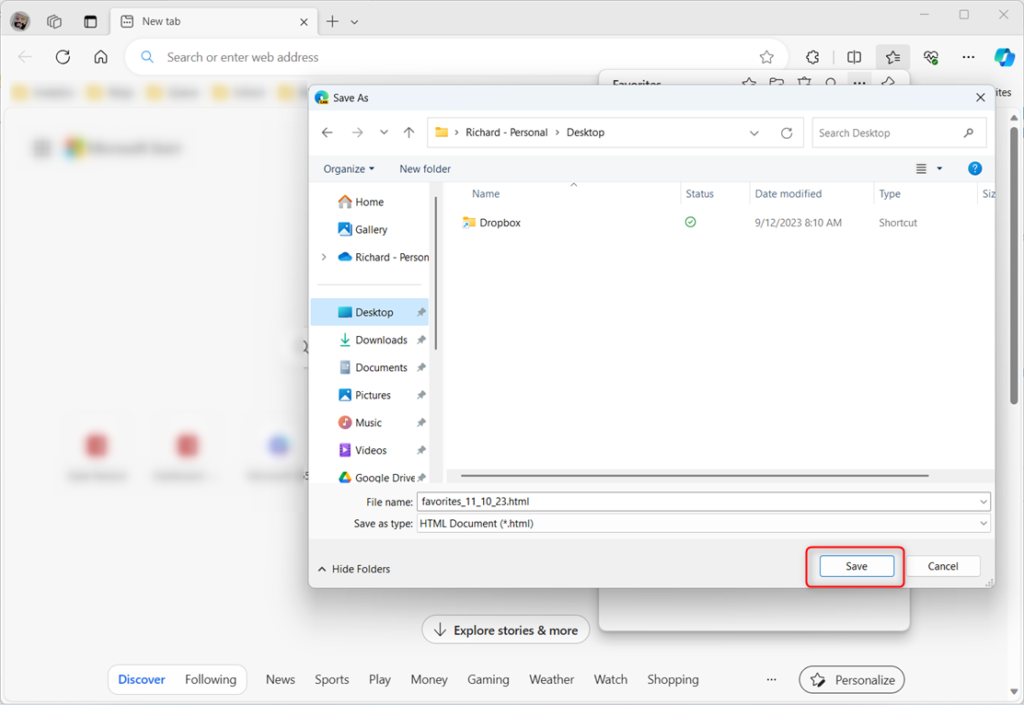Go to the Edge Home page
Viewport: 1024px width, 705px height.
pyautogui.click(x=101, y=57)
